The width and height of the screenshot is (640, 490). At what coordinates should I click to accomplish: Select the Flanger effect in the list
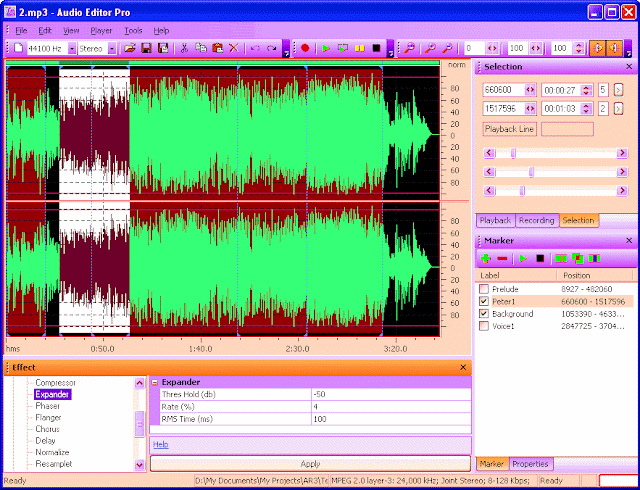(47, 418)
